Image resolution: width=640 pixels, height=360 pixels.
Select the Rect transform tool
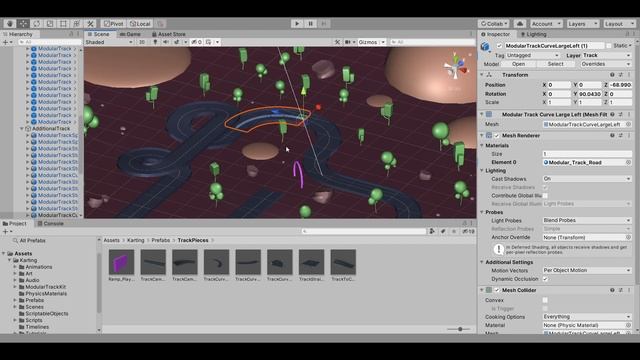click(63, 24)
